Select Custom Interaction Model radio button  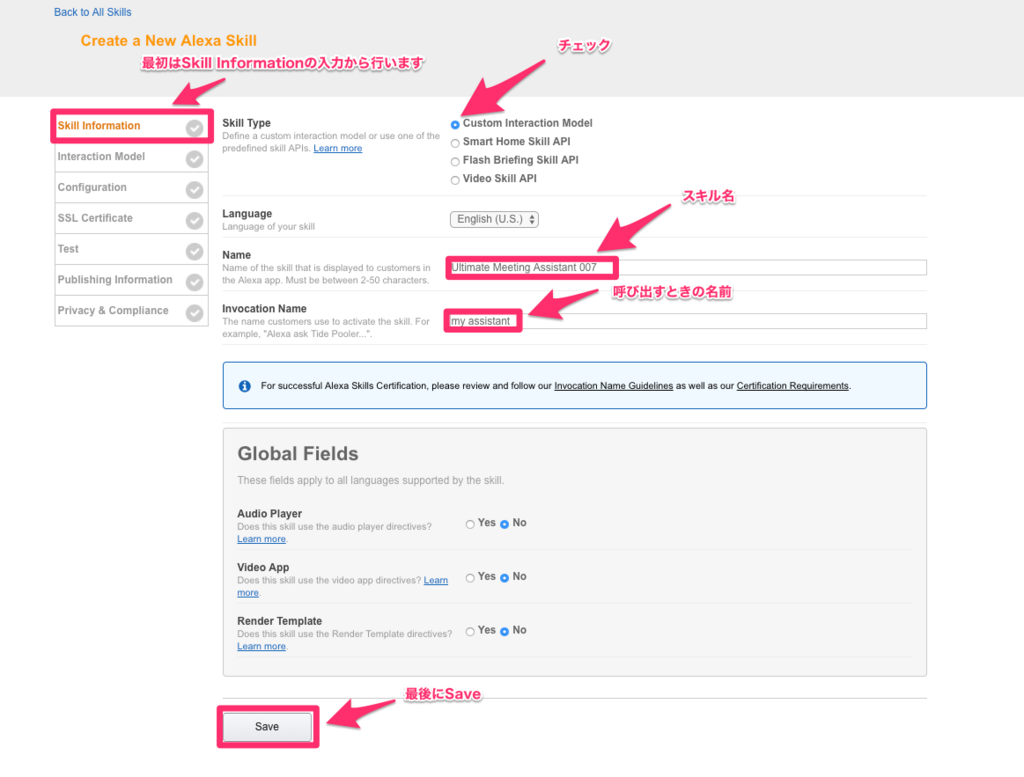pos(455,124)
